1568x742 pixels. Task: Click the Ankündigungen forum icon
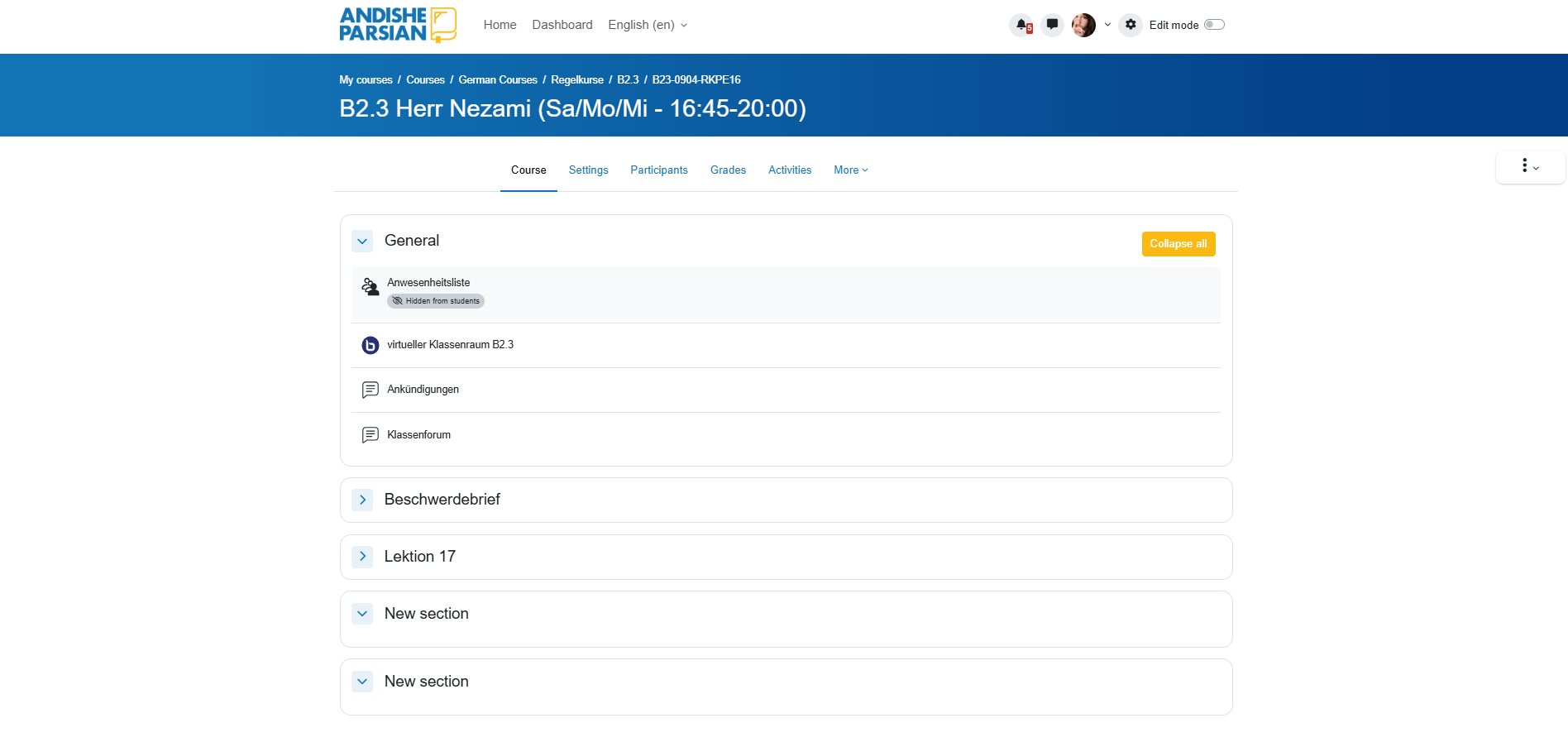coord(370,390)
